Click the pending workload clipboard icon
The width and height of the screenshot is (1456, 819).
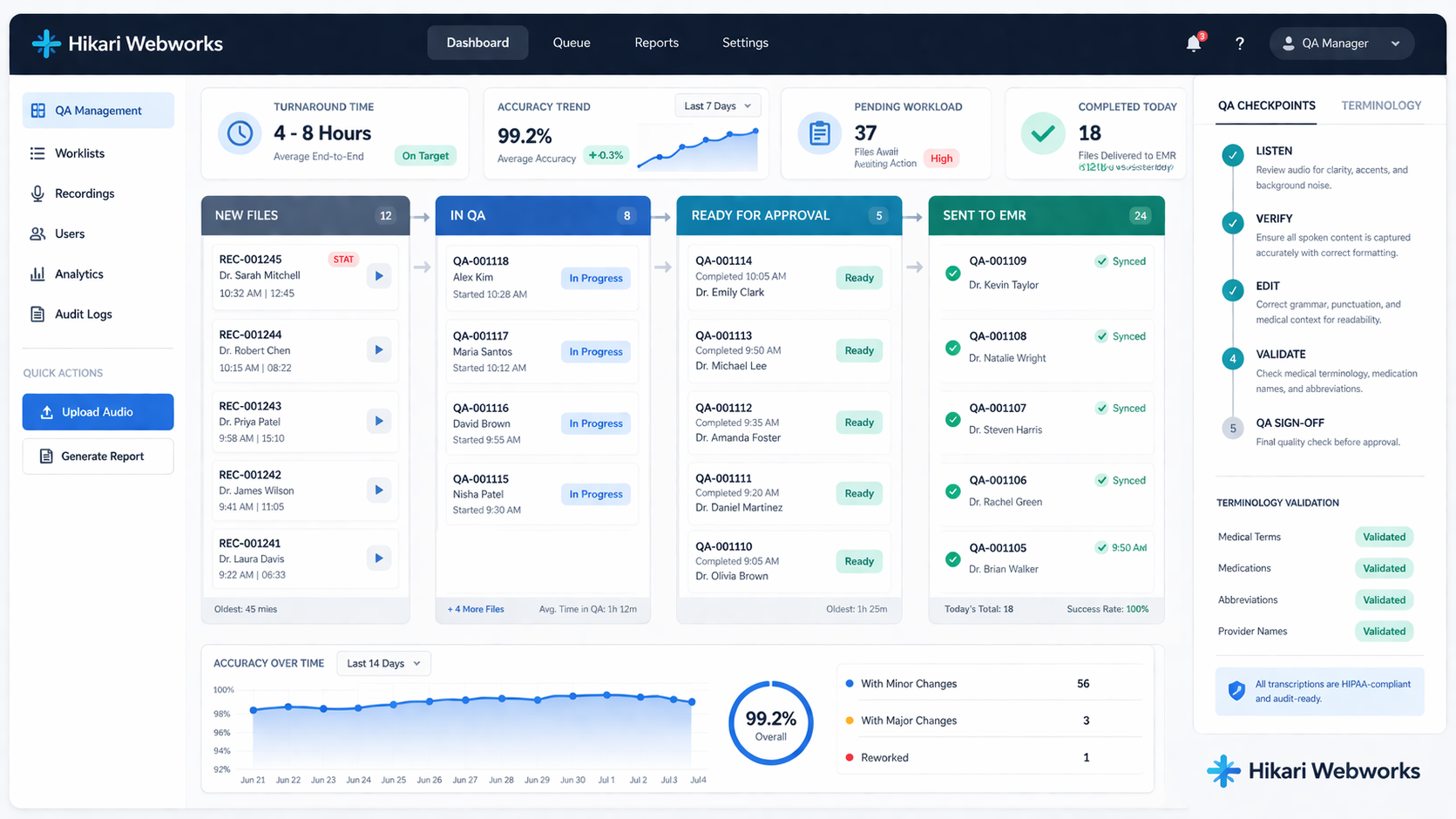819,133
